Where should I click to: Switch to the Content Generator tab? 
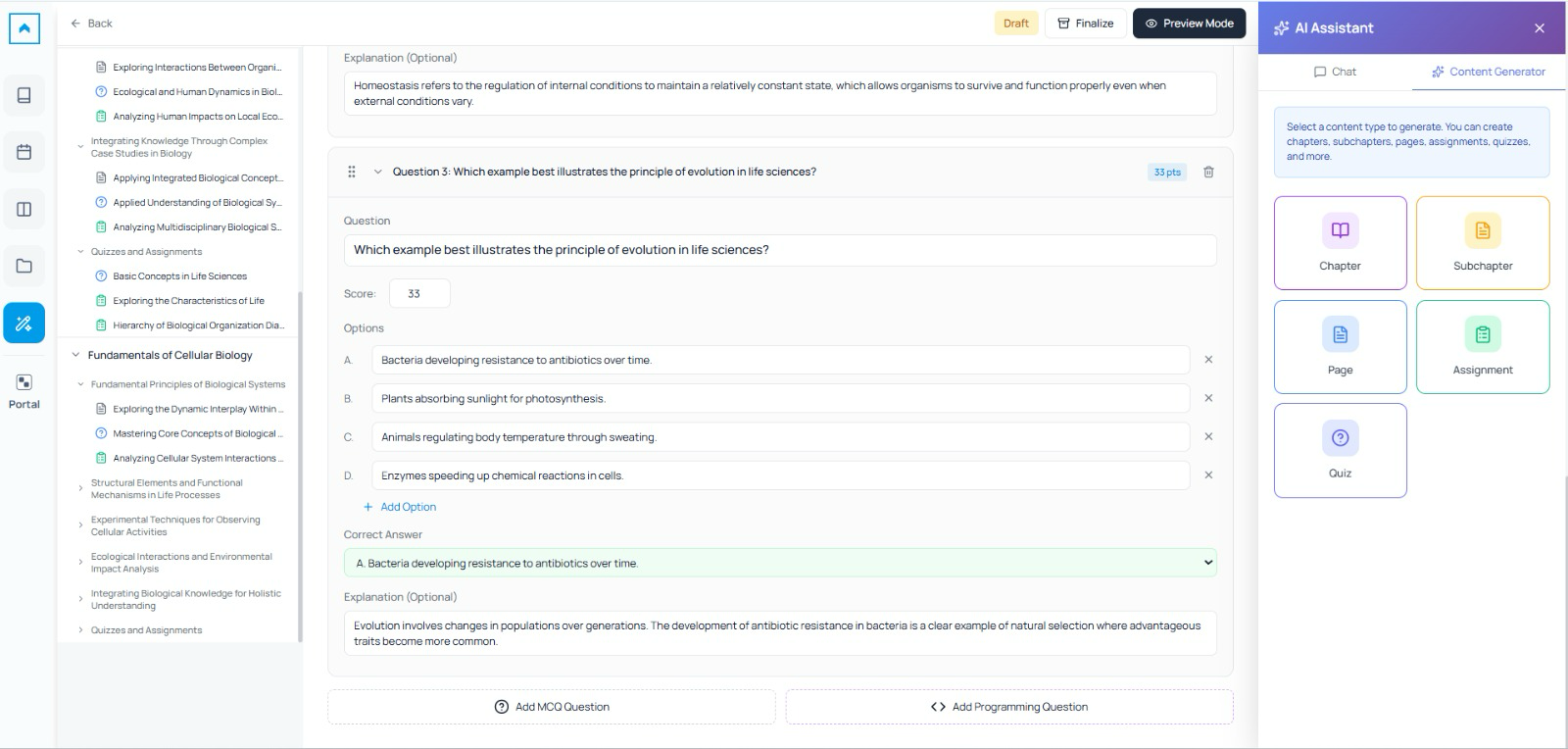(x=1488, y=72)
